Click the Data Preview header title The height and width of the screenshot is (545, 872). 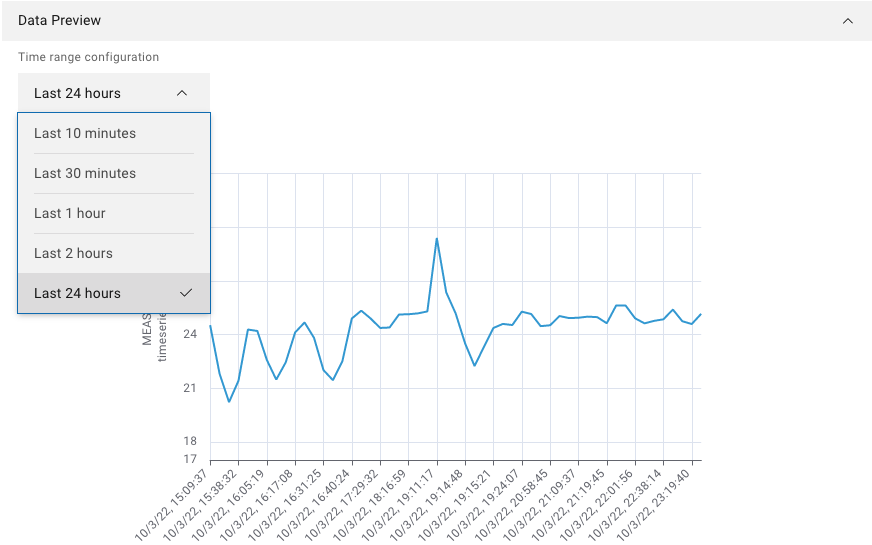(x=59, y=21)
